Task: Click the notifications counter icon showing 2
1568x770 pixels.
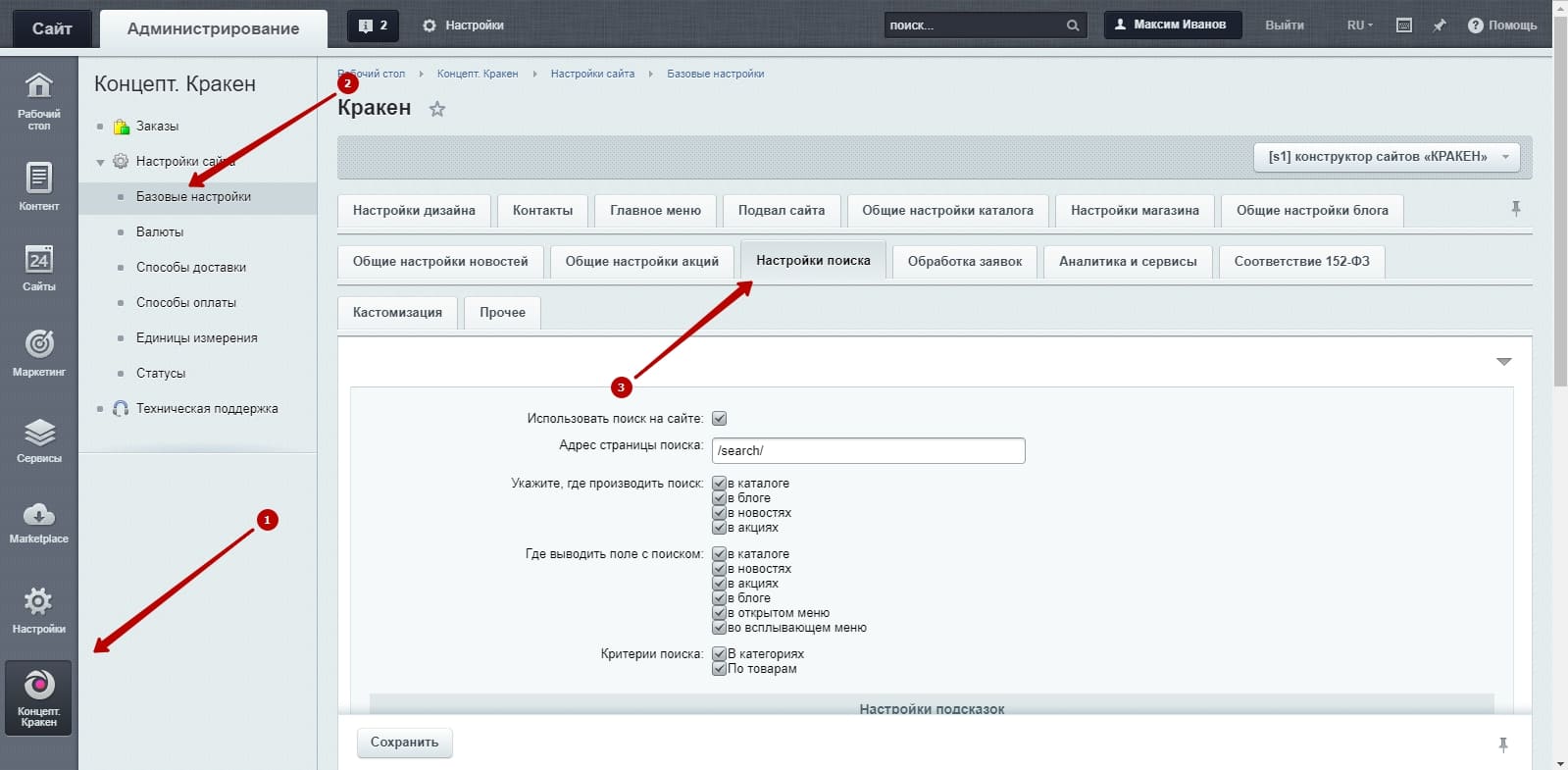Action: (374, 26)
